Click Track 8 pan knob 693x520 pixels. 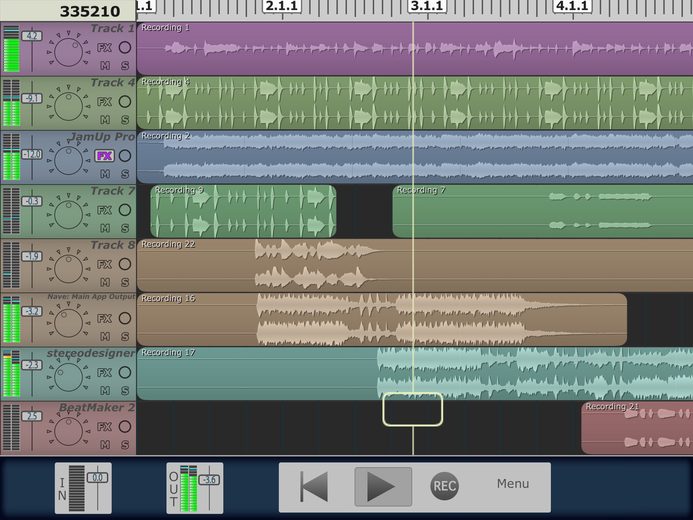69,269
